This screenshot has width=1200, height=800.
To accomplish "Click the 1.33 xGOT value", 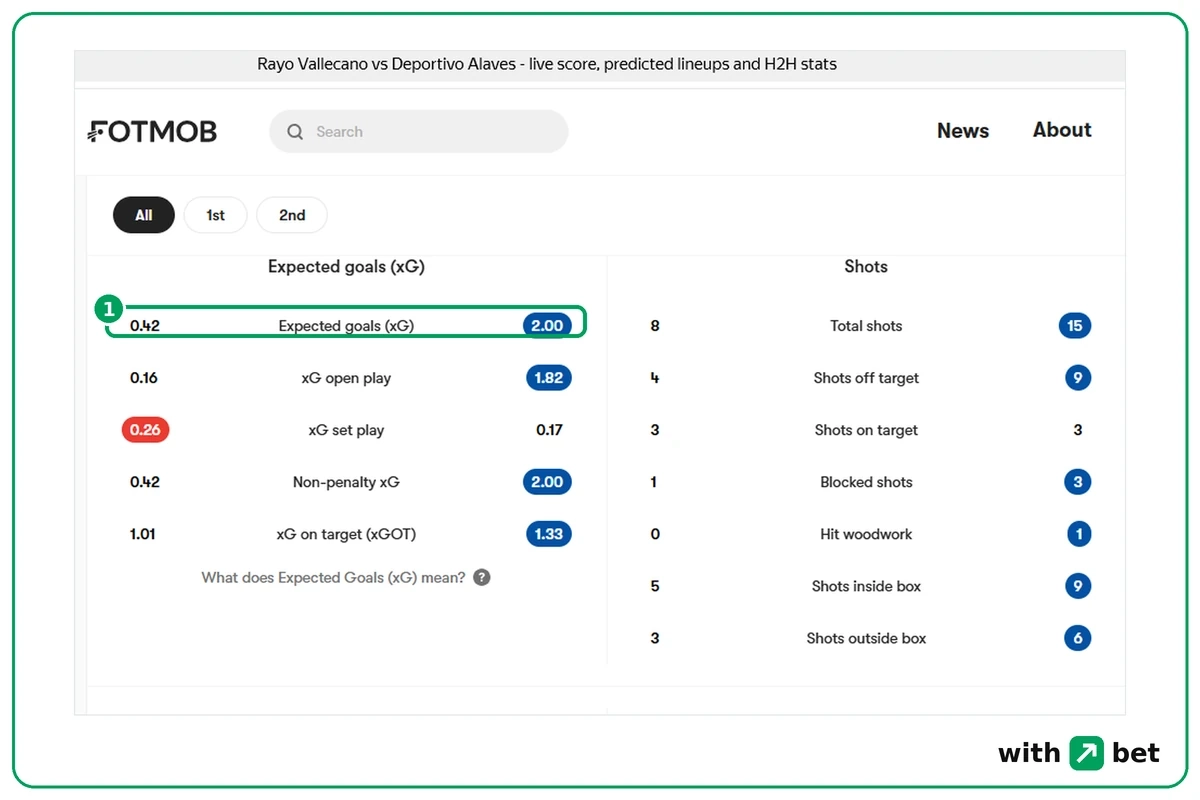I will coord(549,534).
